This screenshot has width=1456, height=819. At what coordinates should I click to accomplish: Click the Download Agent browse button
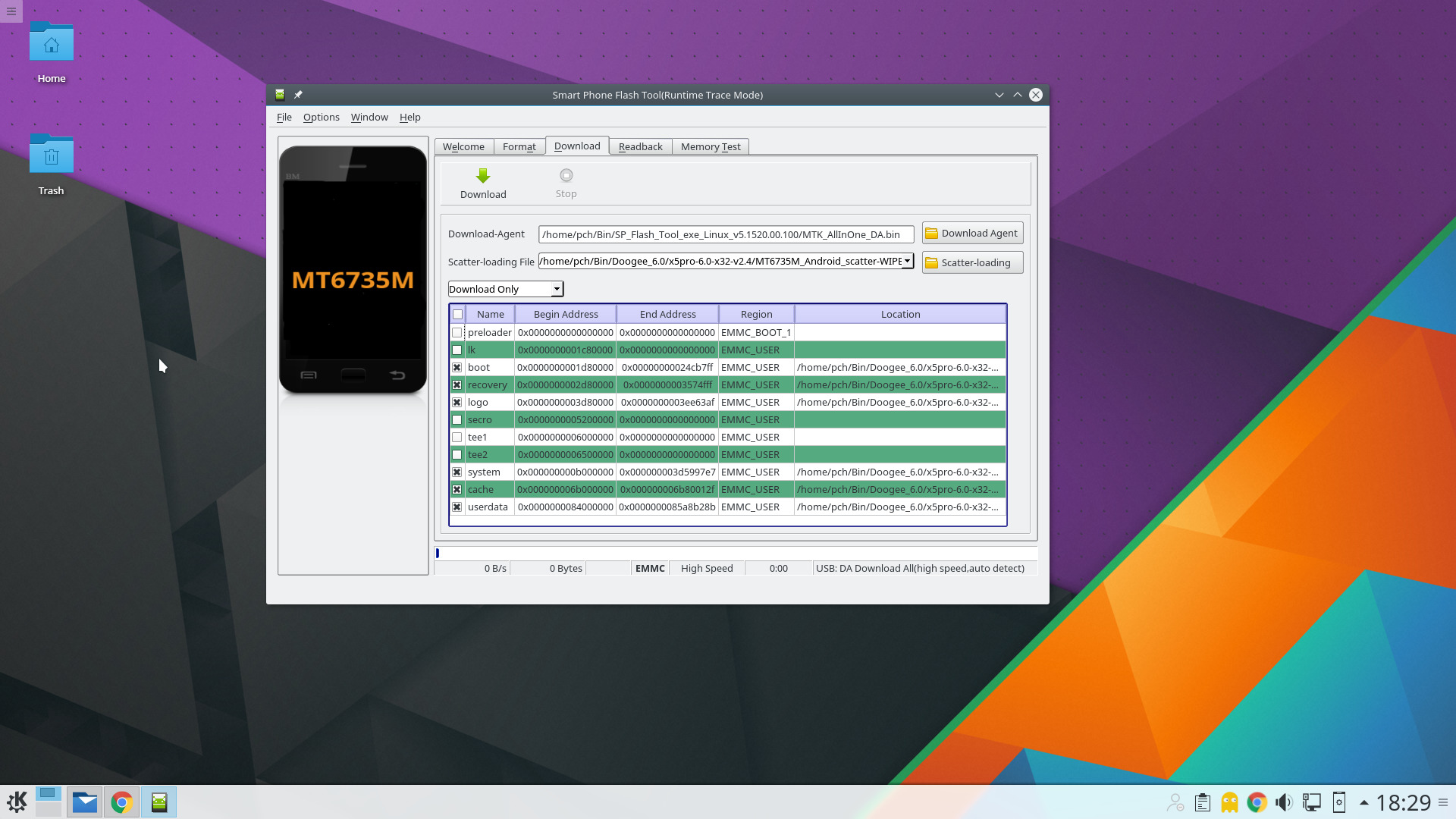click(973, 233)
